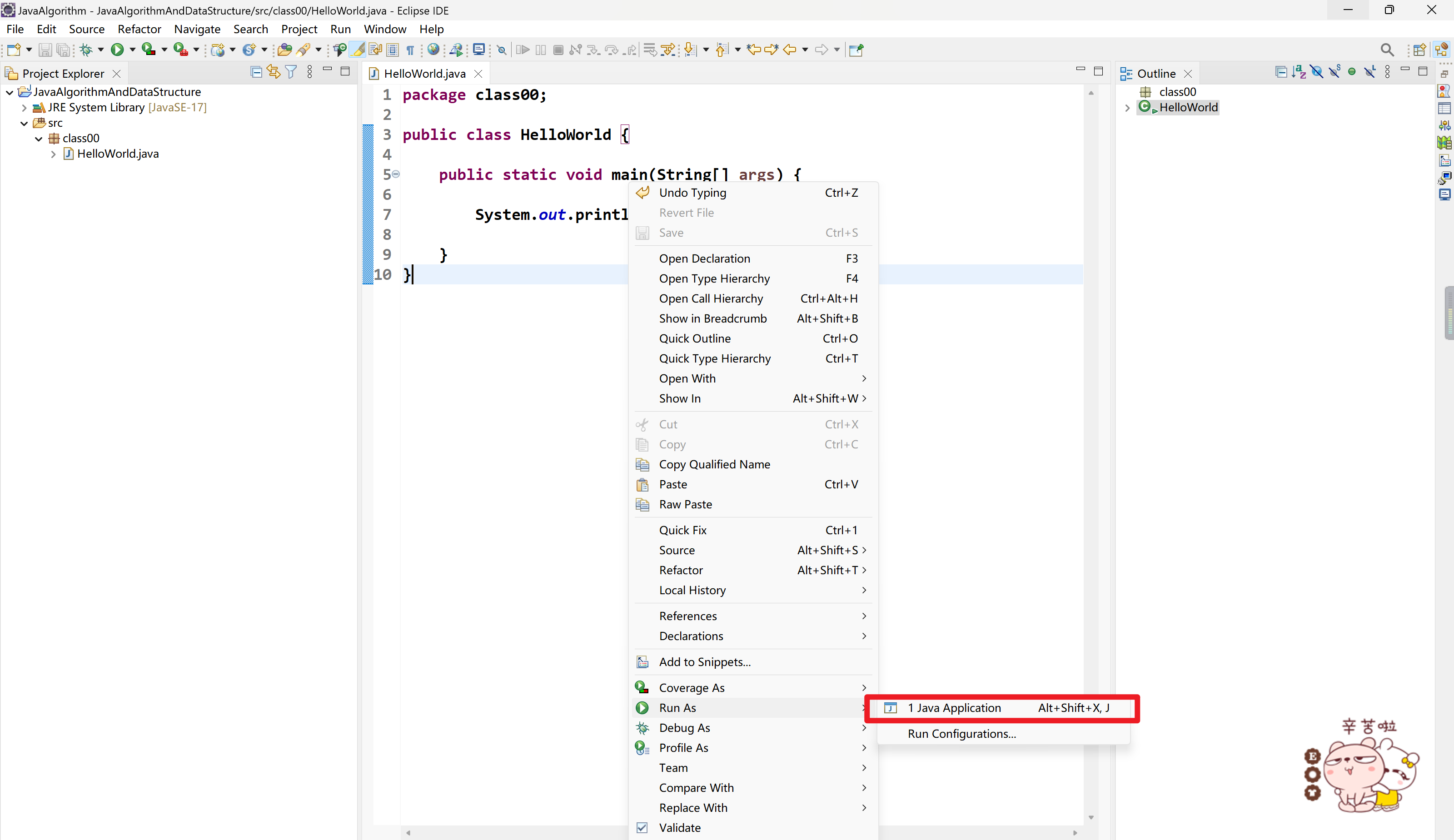Click the Debug bug icon in toolbar
1454x840 pixels.
point(86,50)
